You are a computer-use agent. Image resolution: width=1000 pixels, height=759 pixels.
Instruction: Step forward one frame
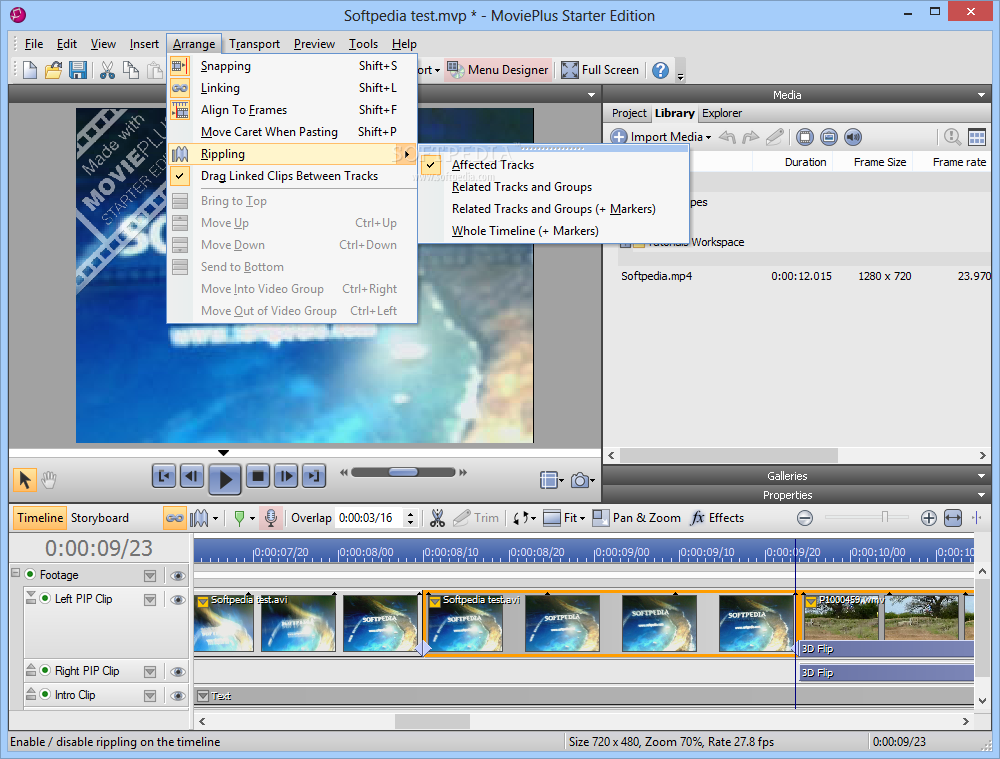click(x=286, y=476)
